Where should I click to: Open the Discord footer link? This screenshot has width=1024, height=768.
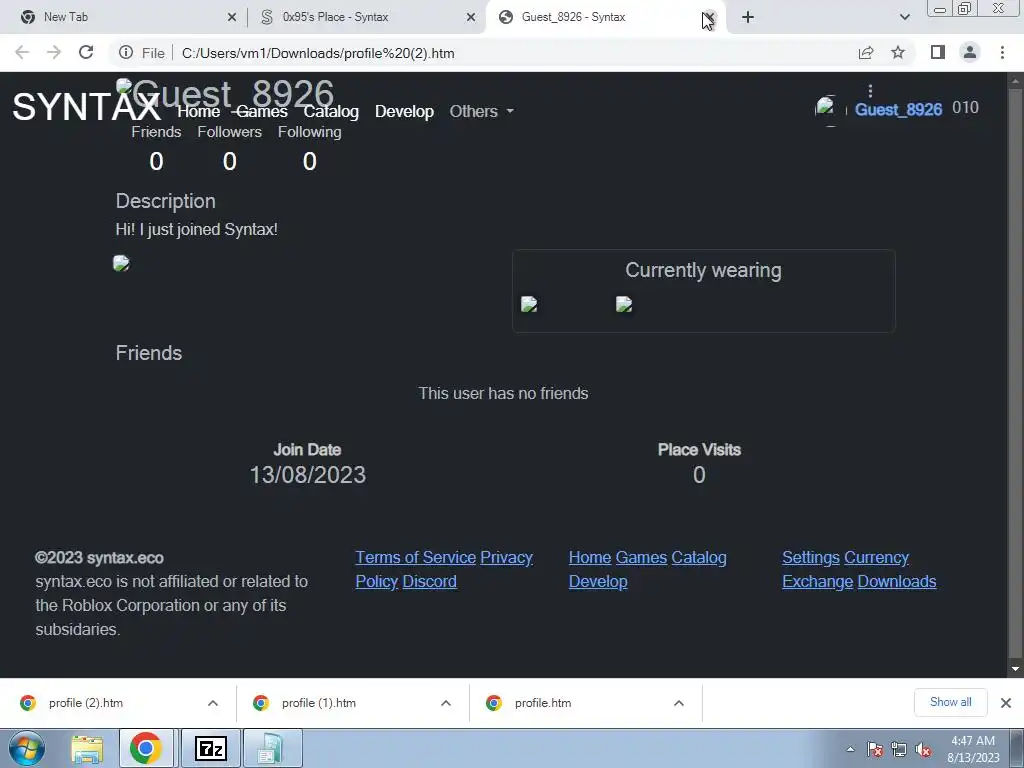[429, 581]
